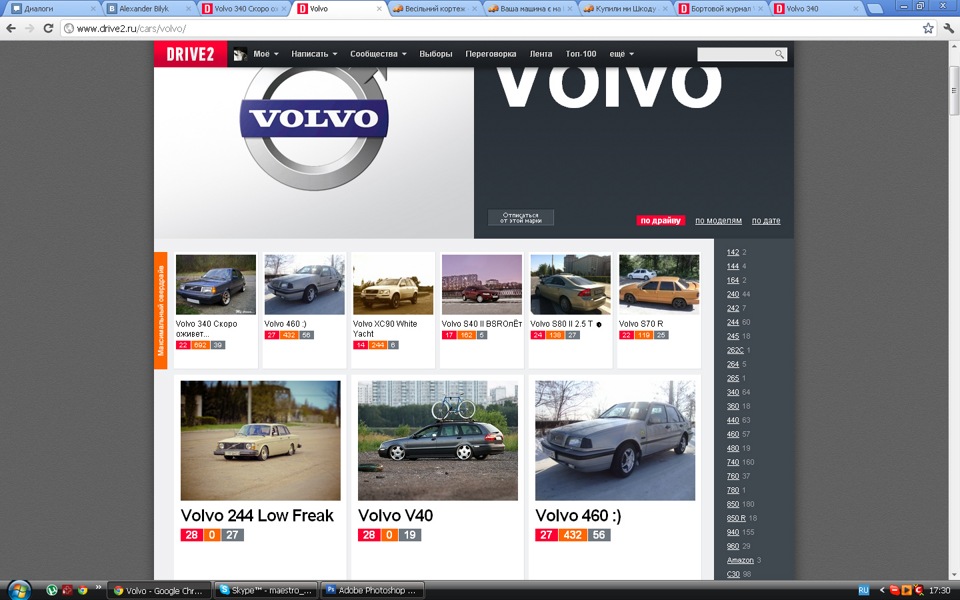This screenshot has height=600, width=960.
Task: Expand the 'ещё' dropdown menu
Action: 621,54
